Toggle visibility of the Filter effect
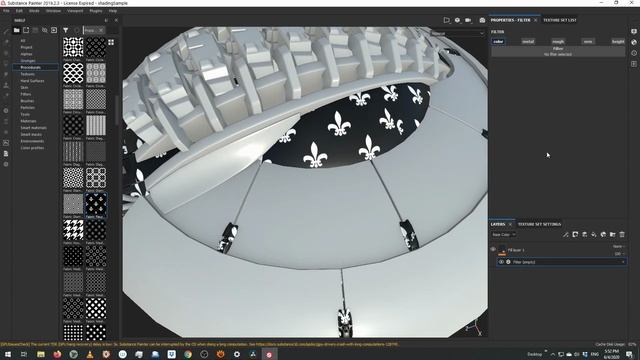Screen dimensions: 640x360 pyautogui.click(x=501, y=262)
